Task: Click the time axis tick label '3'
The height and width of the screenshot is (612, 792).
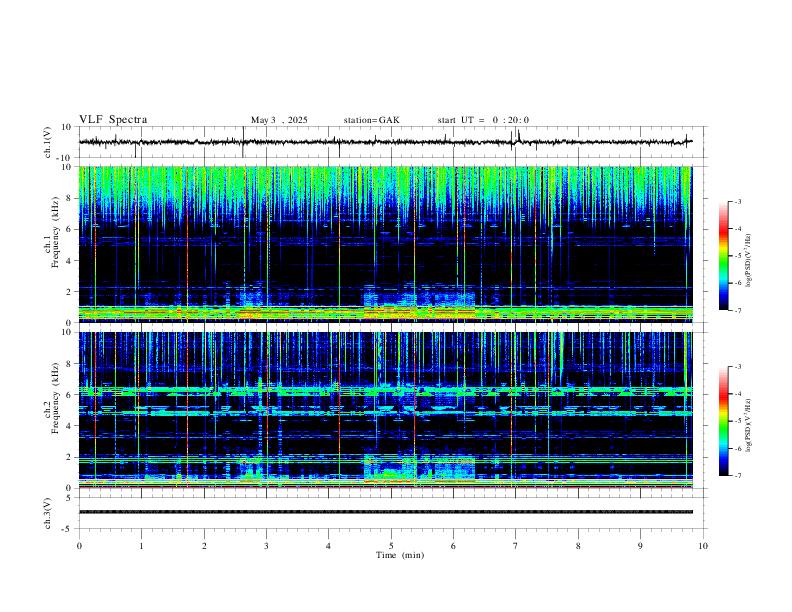Action: (266, 546)
